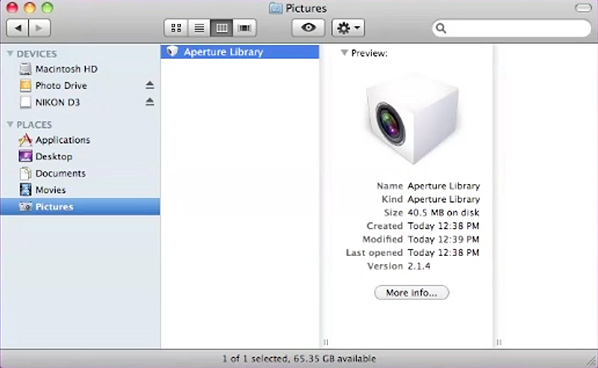Open the Action gear menu

point(348,28)
